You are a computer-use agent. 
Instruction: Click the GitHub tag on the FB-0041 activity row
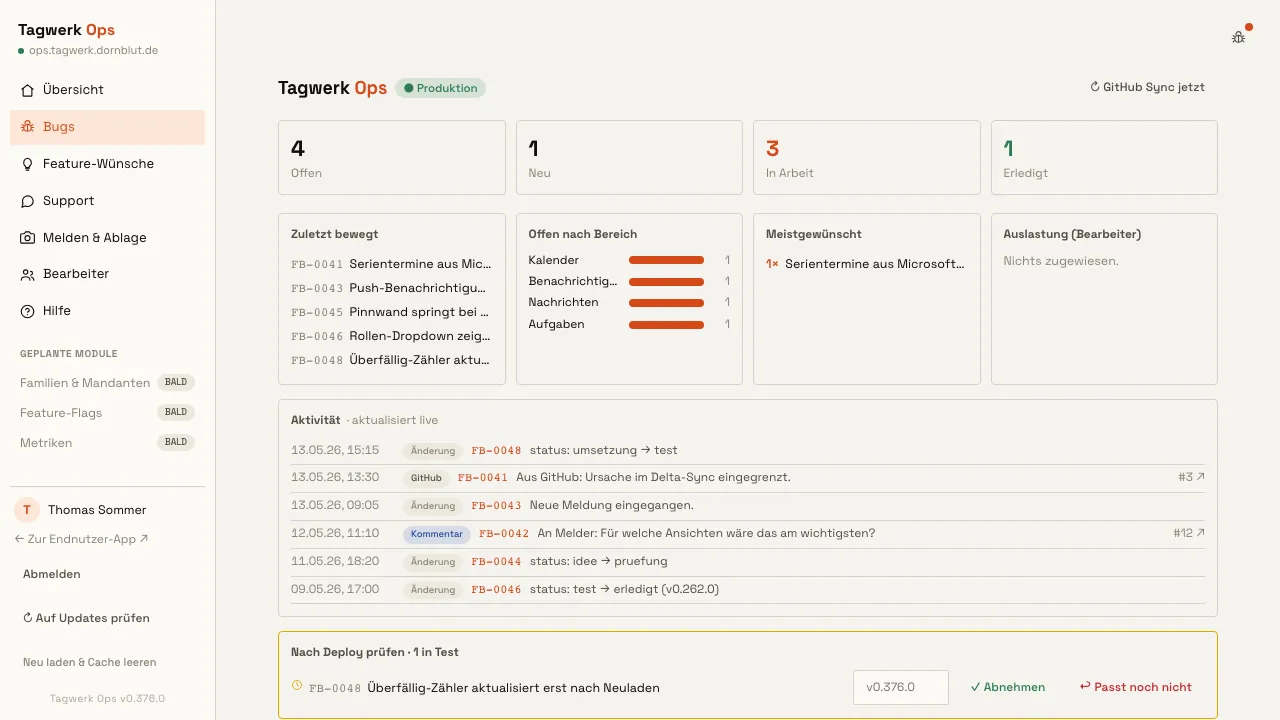pos(426,478)
